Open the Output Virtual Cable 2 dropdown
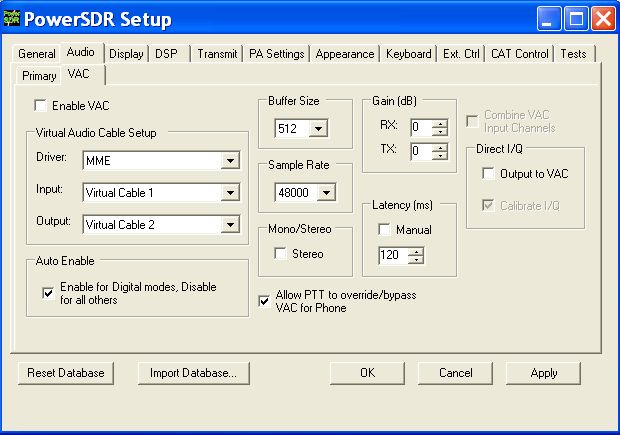Viewport: 620px width, 435px height. 231,225
